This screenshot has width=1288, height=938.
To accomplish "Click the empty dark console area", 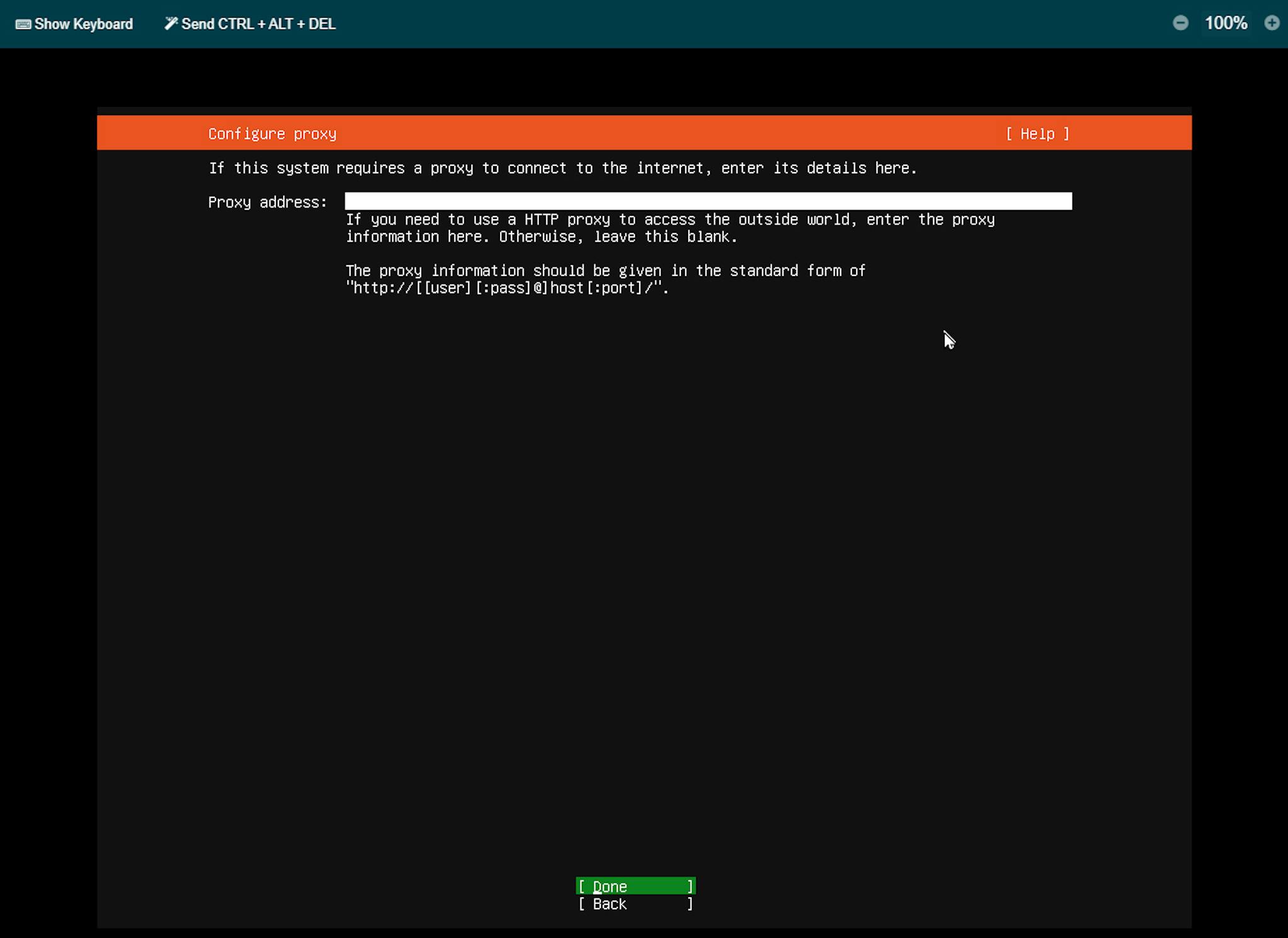I will click(629, 566).
